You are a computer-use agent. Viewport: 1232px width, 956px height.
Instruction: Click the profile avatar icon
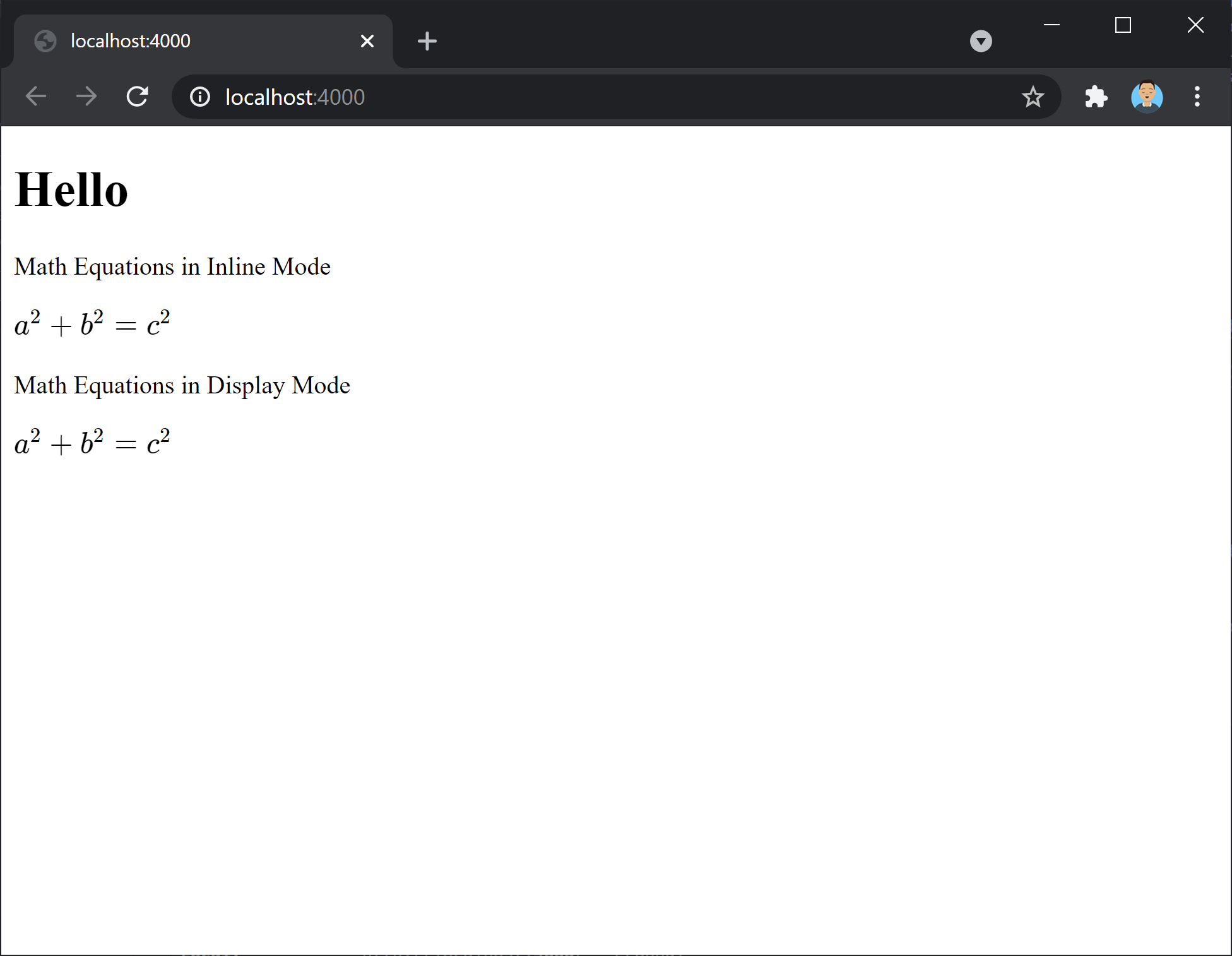point(1147,97)
